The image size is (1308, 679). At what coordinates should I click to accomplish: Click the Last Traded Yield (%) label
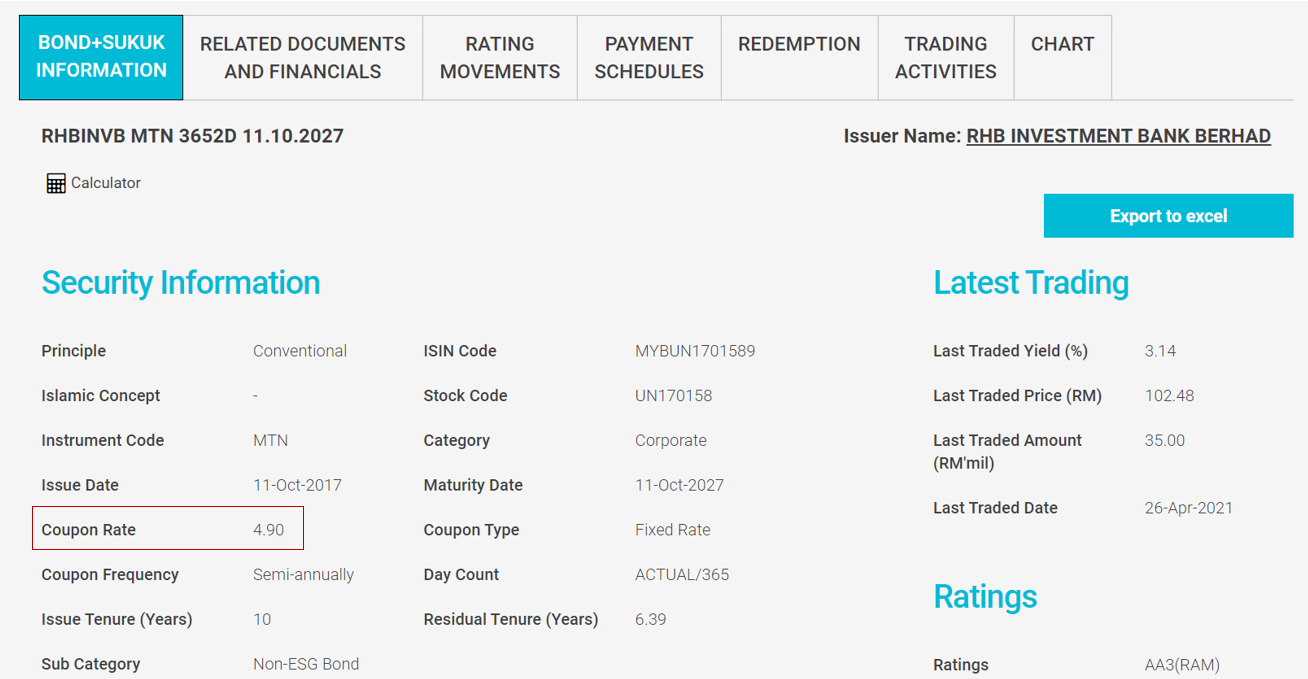pyautogui.click(x=1010, y=351)
